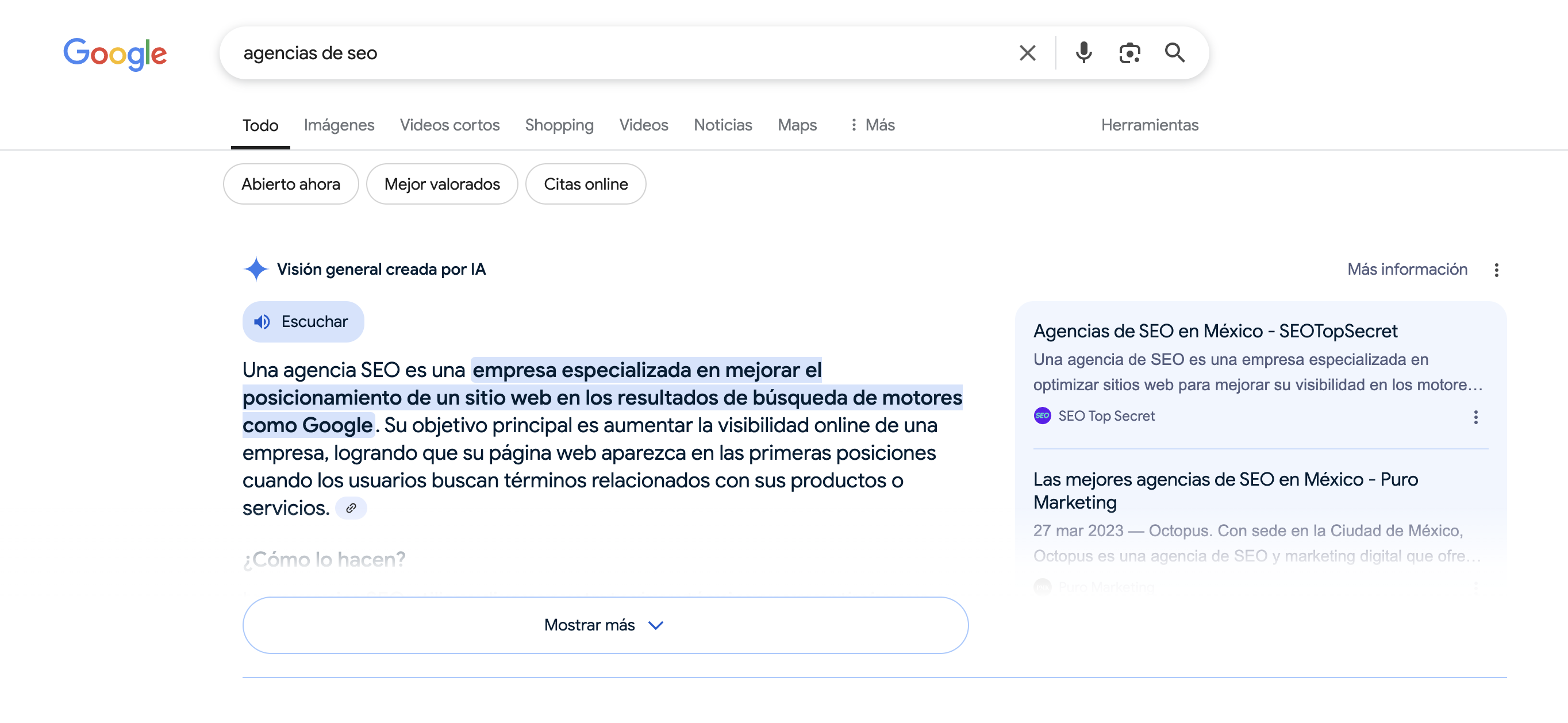Play audio with the Escuchar button
Screen dimensions: 1568x723
303,321
